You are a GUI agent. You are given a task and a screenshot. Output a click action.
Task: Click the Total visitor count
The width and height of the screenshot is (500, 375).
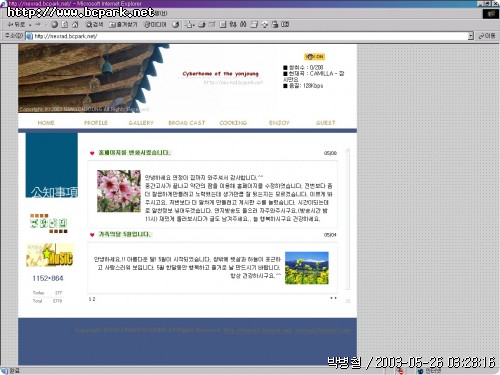coord(47,301)
